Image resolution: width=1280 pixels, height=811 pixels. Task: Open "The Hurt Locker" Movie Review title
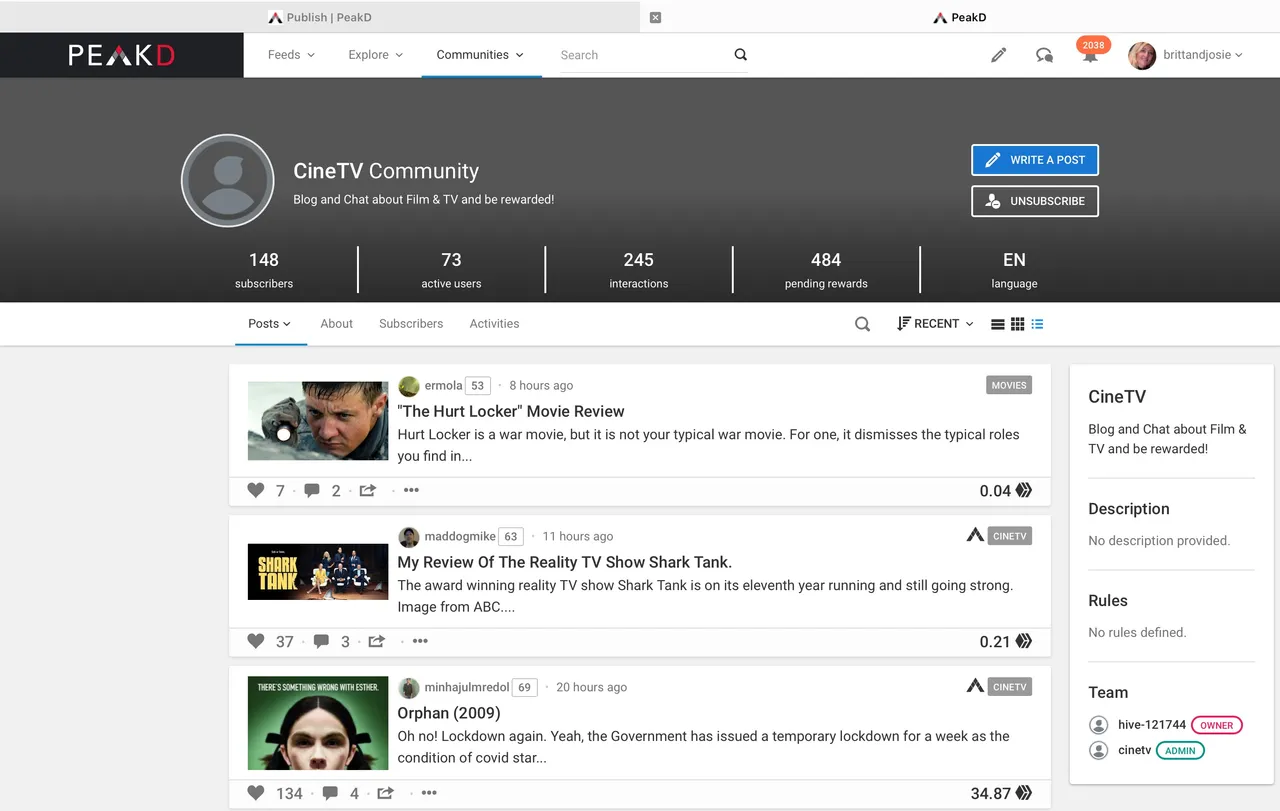click(x=511, y=411)
